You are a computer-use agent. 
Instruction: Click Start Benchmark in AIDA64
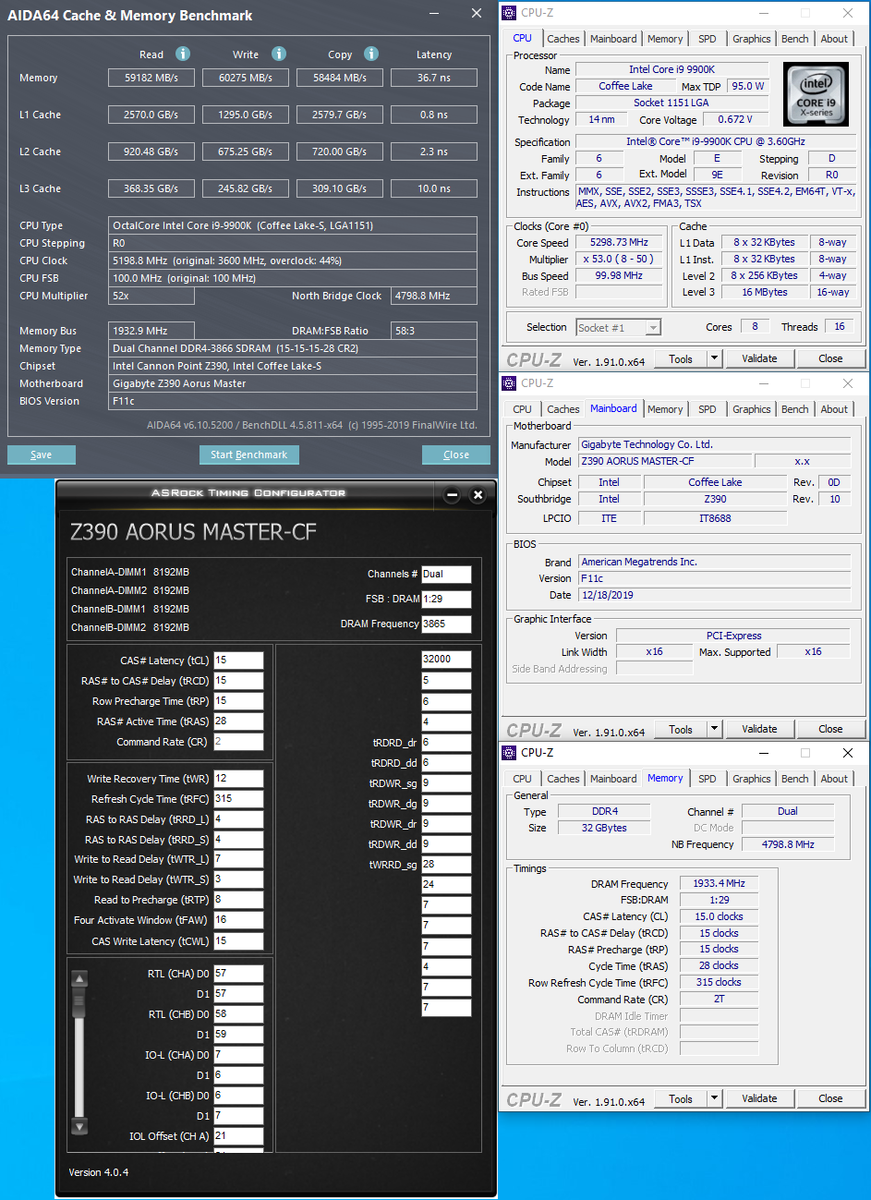pyautogui.click(x=249, y=454)
